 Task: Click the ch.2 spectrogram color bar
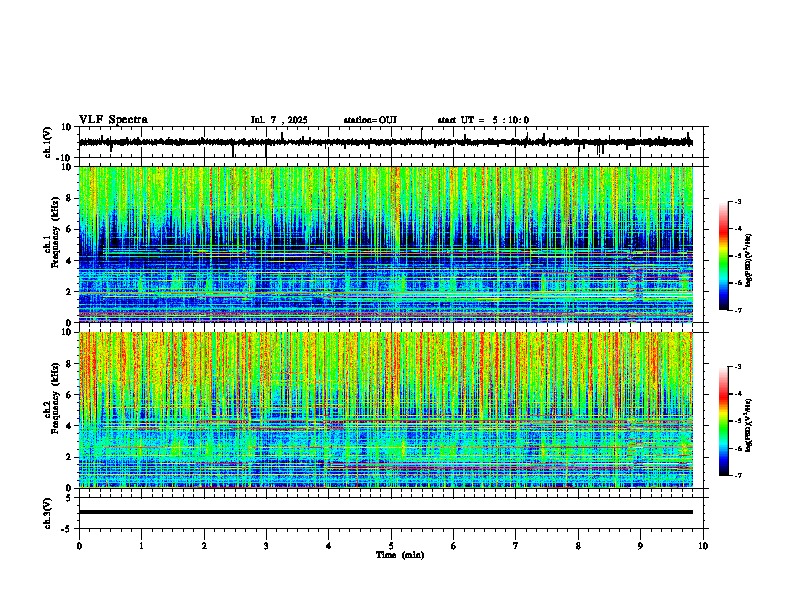click(724, 421)
